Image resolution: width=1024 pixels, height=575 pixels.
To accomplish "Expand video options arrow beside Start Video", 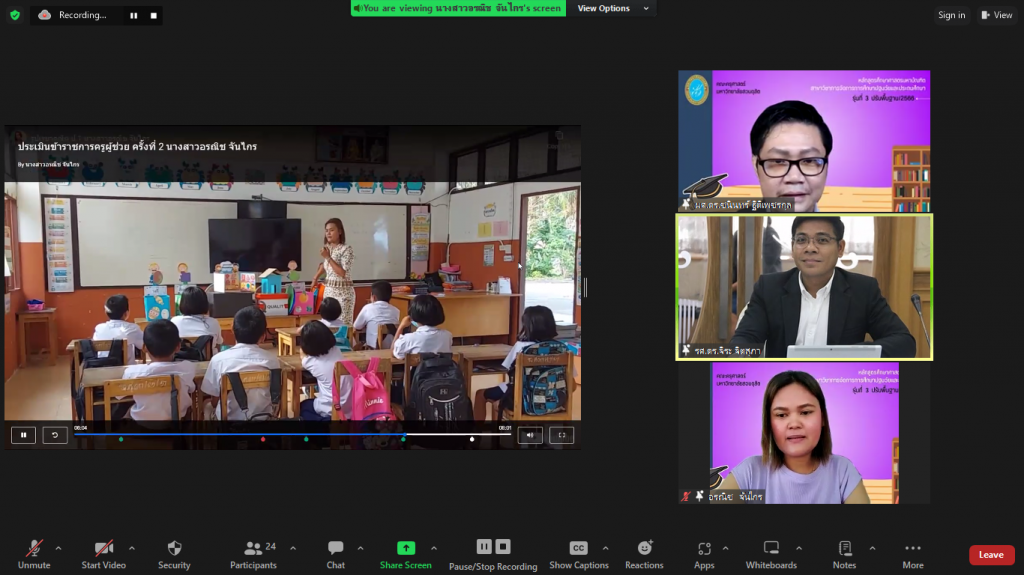I will (x=131, y=548).
